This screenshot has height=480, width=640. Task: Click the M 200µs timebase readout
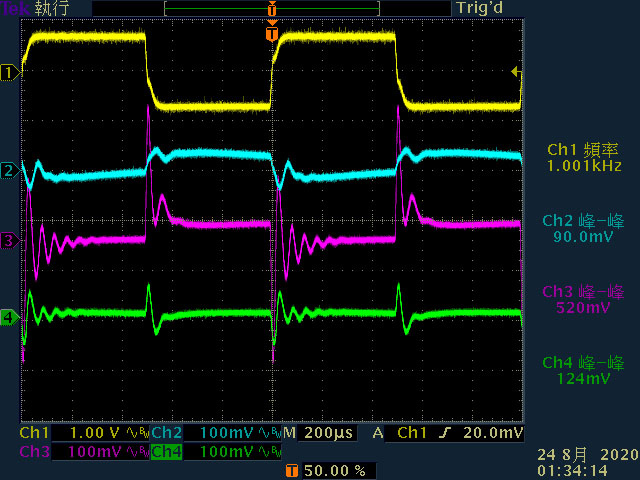[318, 433]
